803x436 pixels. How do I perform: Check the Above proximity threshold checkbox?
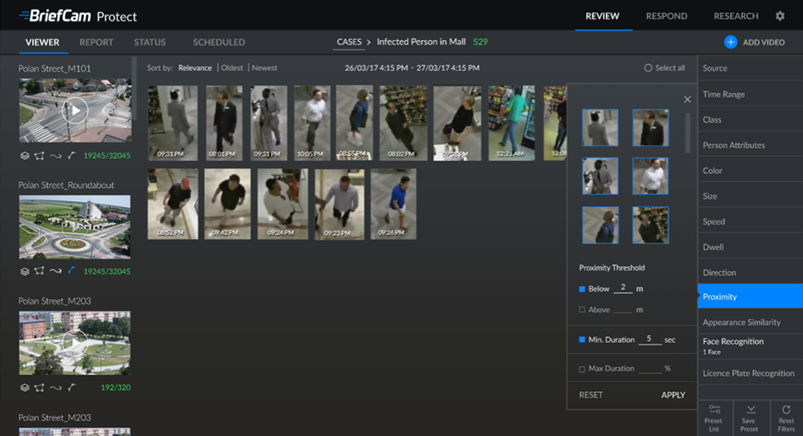582,309
